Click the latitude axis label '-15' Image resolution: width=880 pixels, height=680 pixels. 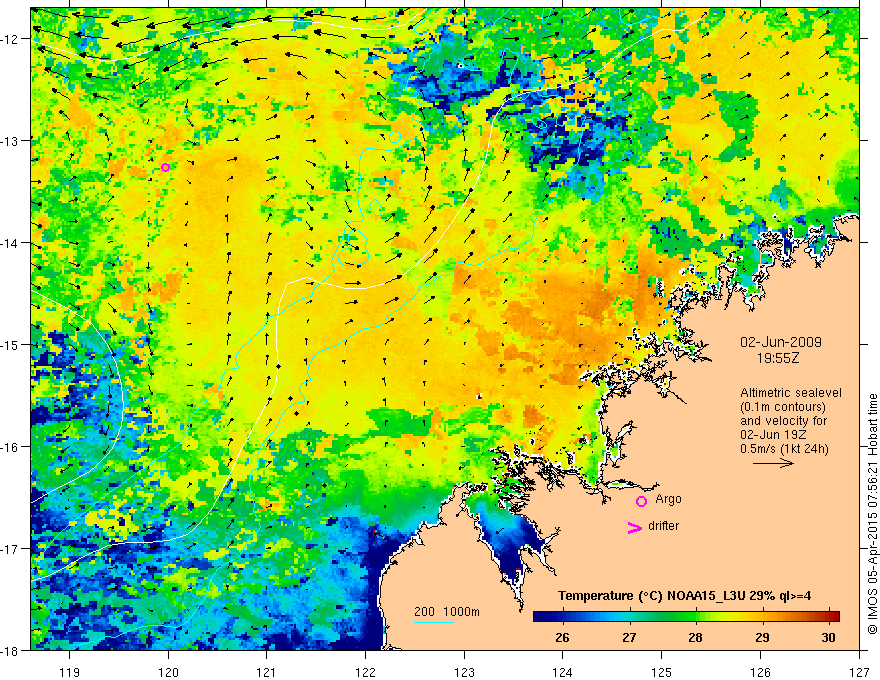pos(10,344)
